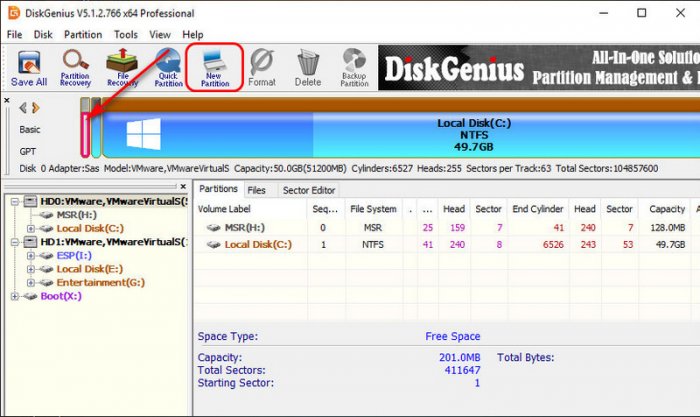This screenshot has width=700, height=417.
Task: Launch the File Recovery tool
Action: pos(122,68)
